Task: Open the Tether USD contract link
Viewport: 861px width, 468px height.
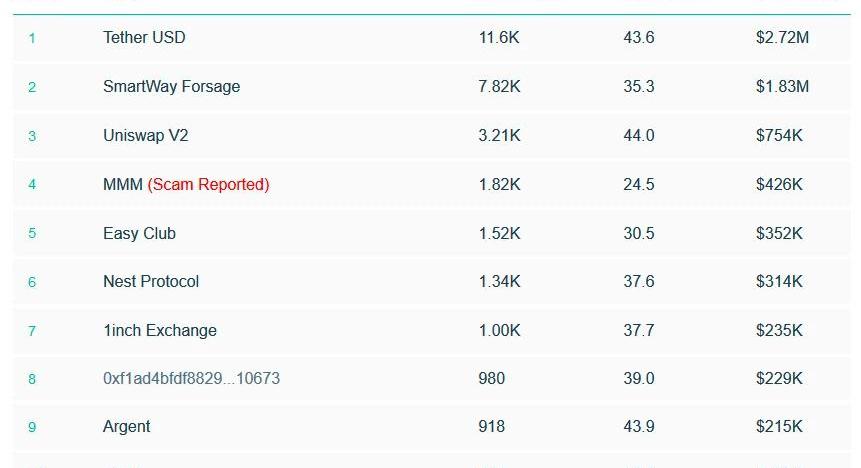Action: click(144, 38)
